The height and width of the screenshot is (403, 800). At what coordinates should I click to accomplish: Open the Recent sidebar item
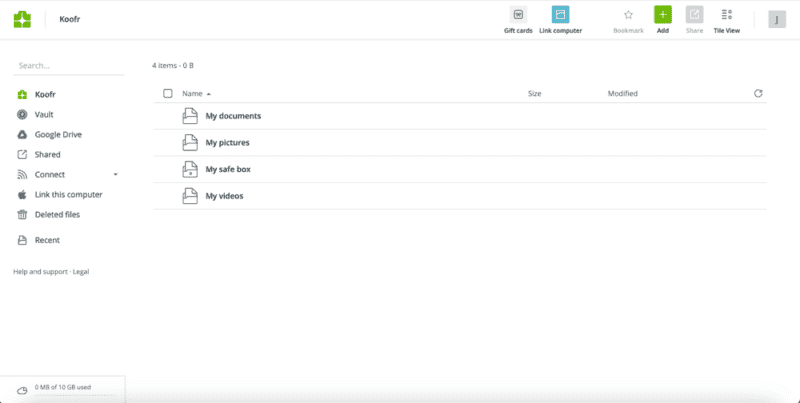(47, 241)
